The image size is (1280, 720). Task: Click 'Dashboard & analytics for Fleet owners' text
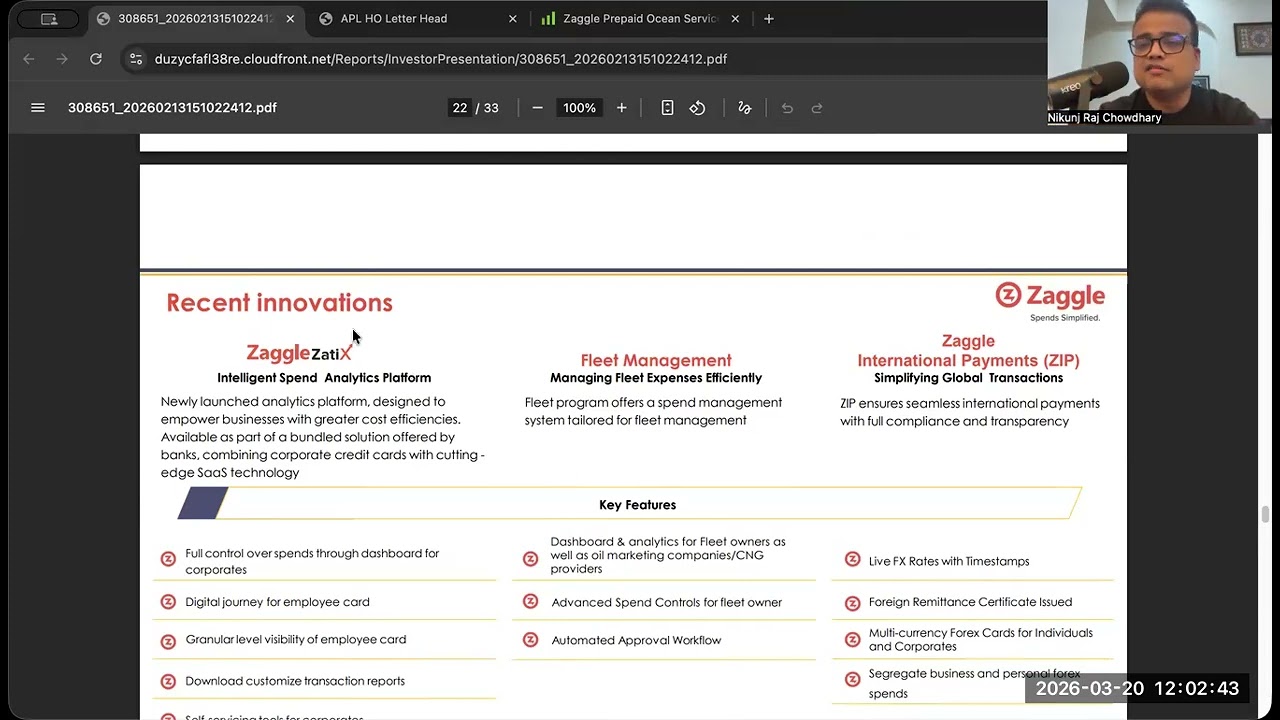pyautogui.click(x=668, y=555)
